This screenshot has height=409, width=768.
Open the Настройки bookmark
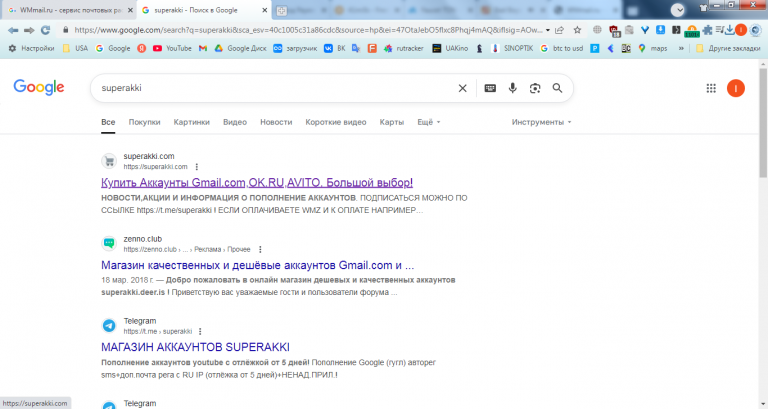(x=31, y=48)
